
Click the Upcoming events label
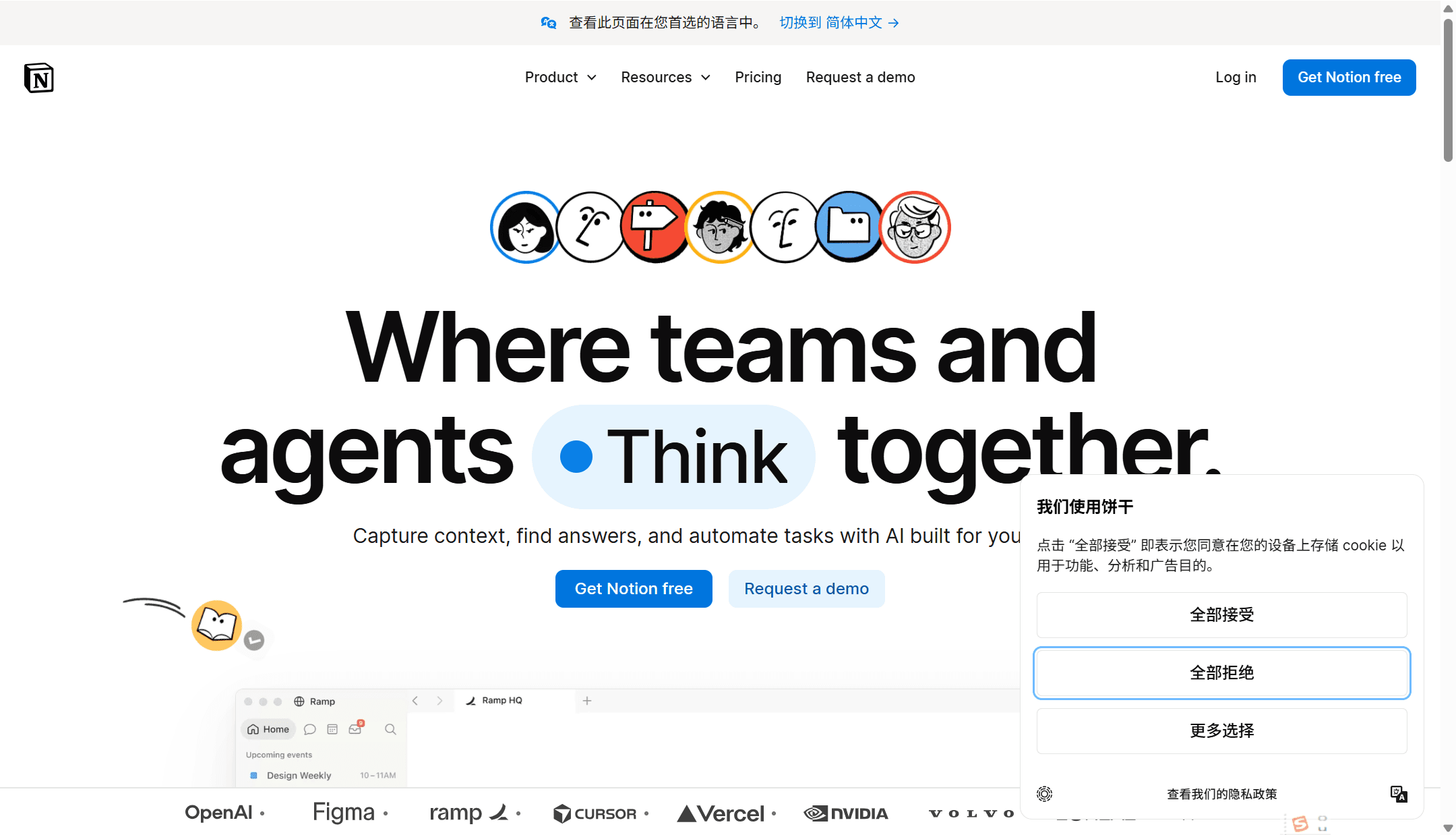[279, 755]
